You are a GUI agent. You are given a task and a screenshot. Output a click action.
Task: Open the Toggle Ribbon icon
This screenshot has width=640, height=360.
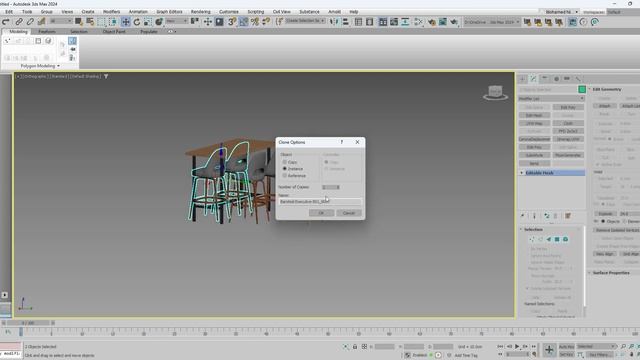382,22
